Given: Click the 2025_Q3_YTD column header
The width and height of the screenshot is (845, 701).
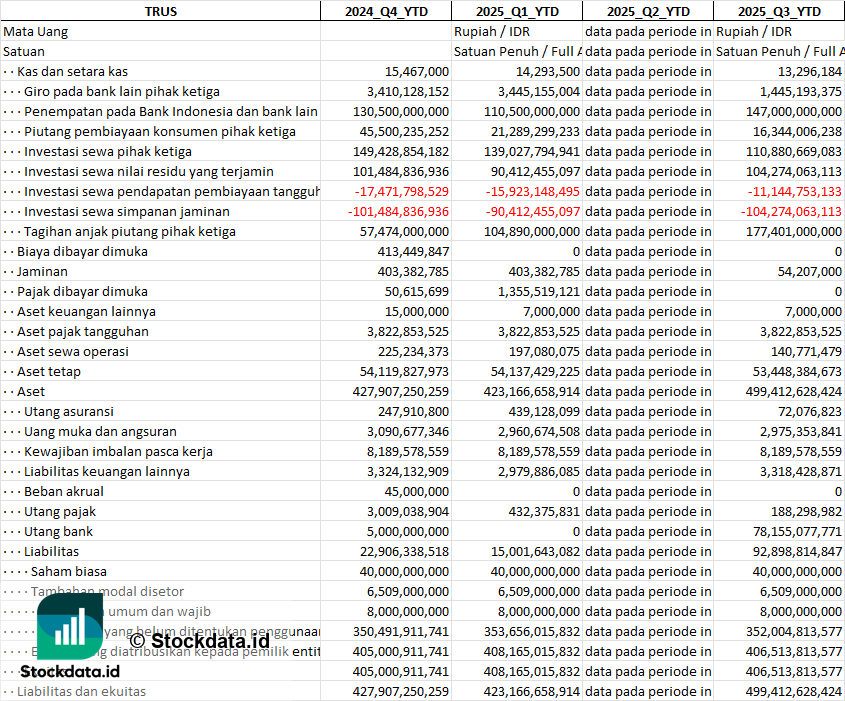Looking at the screenshot, I should coord(779,11).
